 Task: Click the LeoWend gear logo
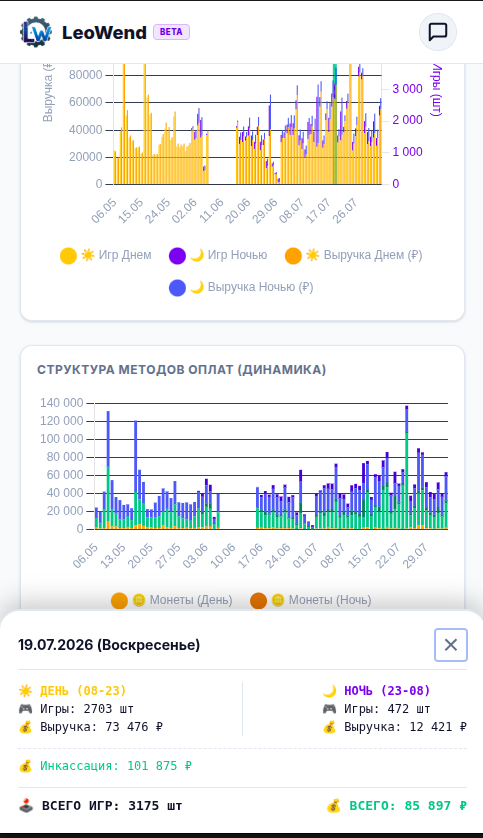pos(36,32)
